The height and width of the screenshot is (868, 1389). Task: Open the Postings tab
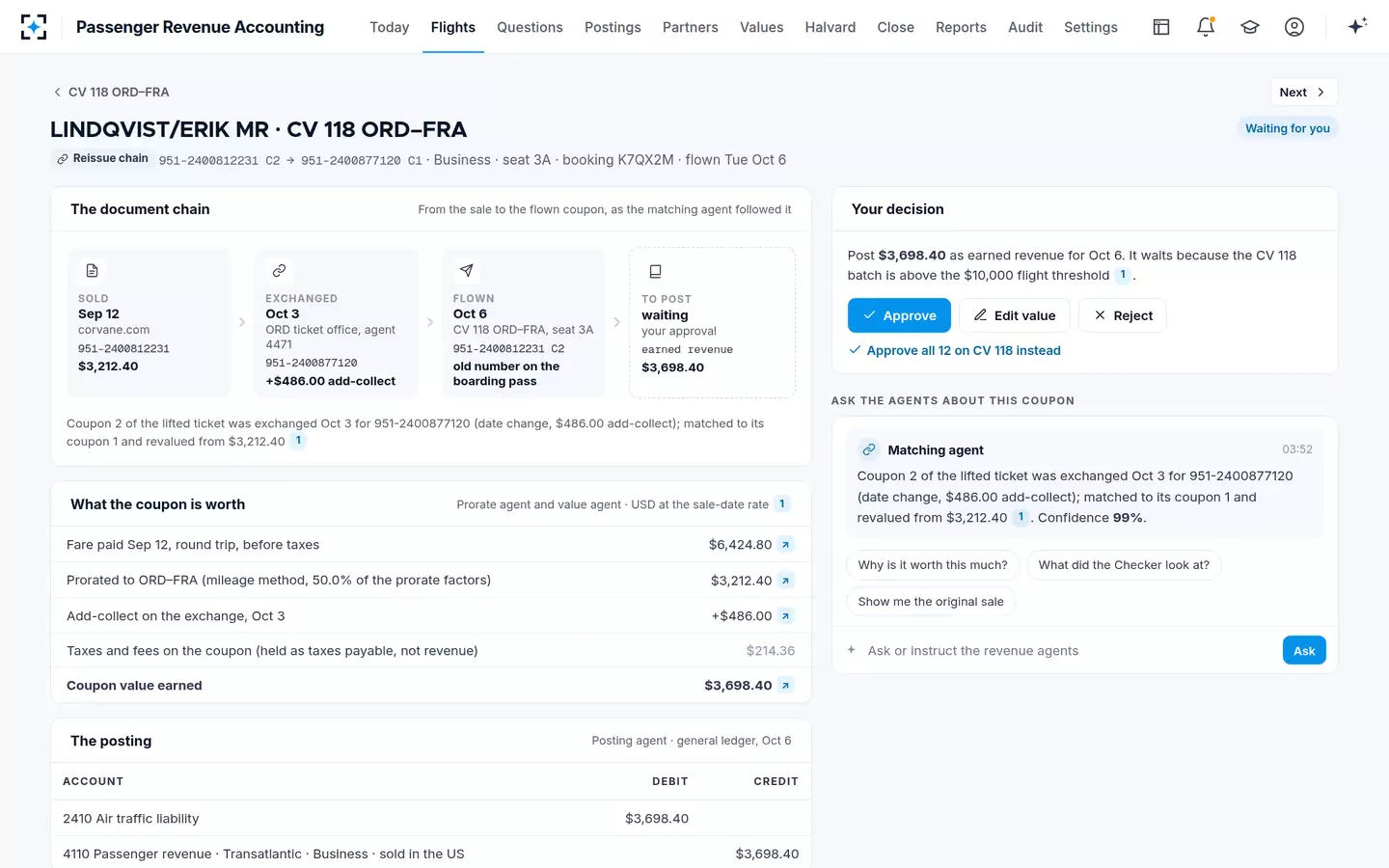[613, 27]
